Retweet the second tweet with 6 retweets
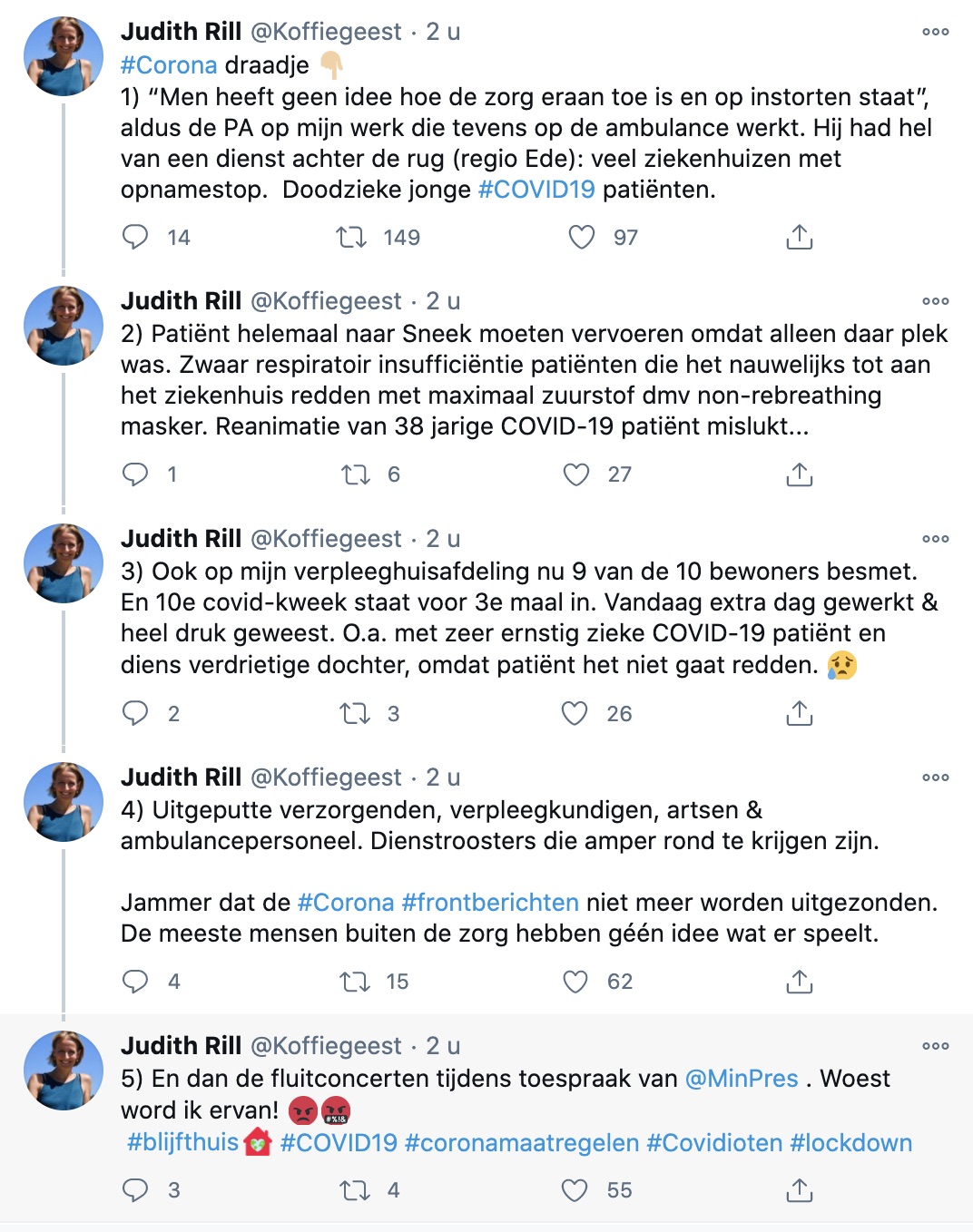 pos(355,474)
